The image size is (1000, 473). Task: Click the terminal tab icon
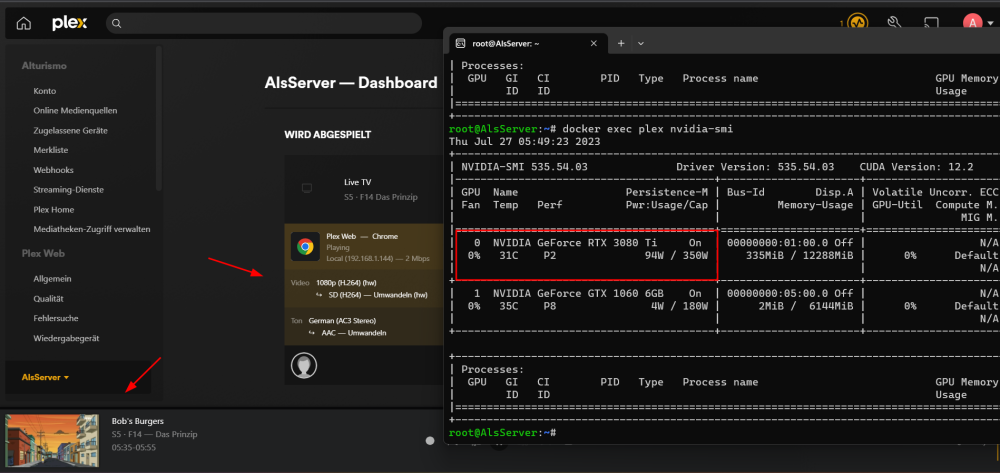pos(460,44)
